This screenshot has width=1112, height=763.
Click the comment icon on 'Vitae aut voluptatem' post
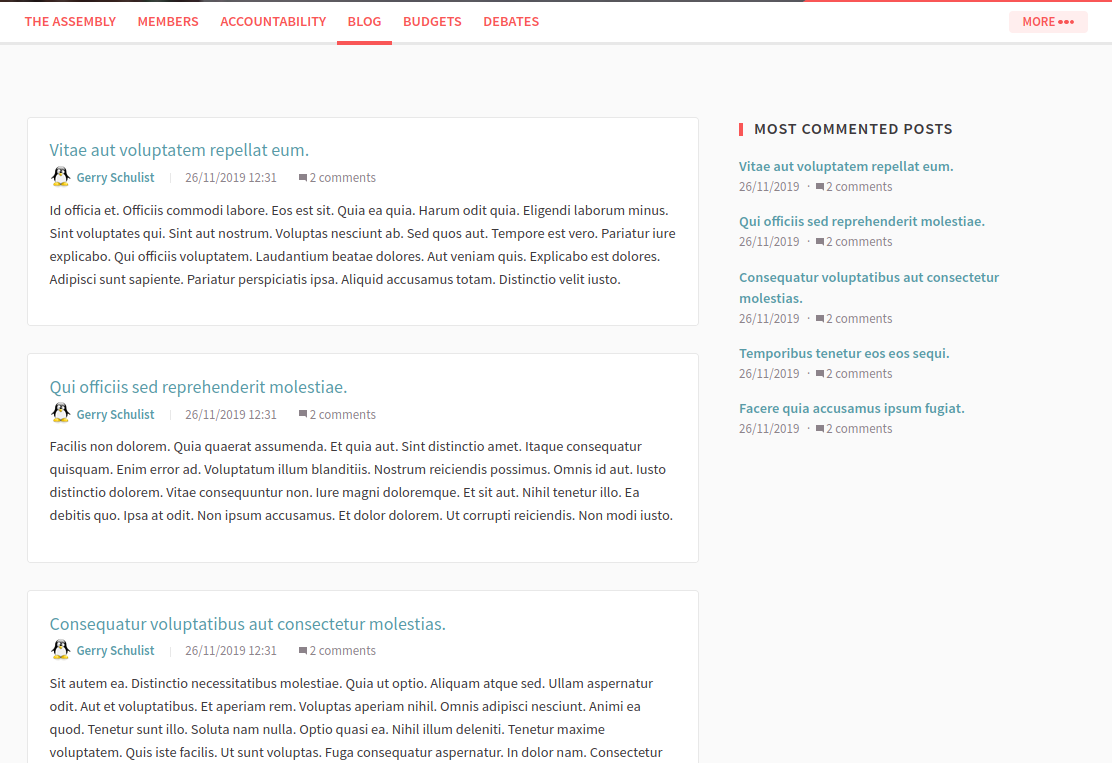302,177
